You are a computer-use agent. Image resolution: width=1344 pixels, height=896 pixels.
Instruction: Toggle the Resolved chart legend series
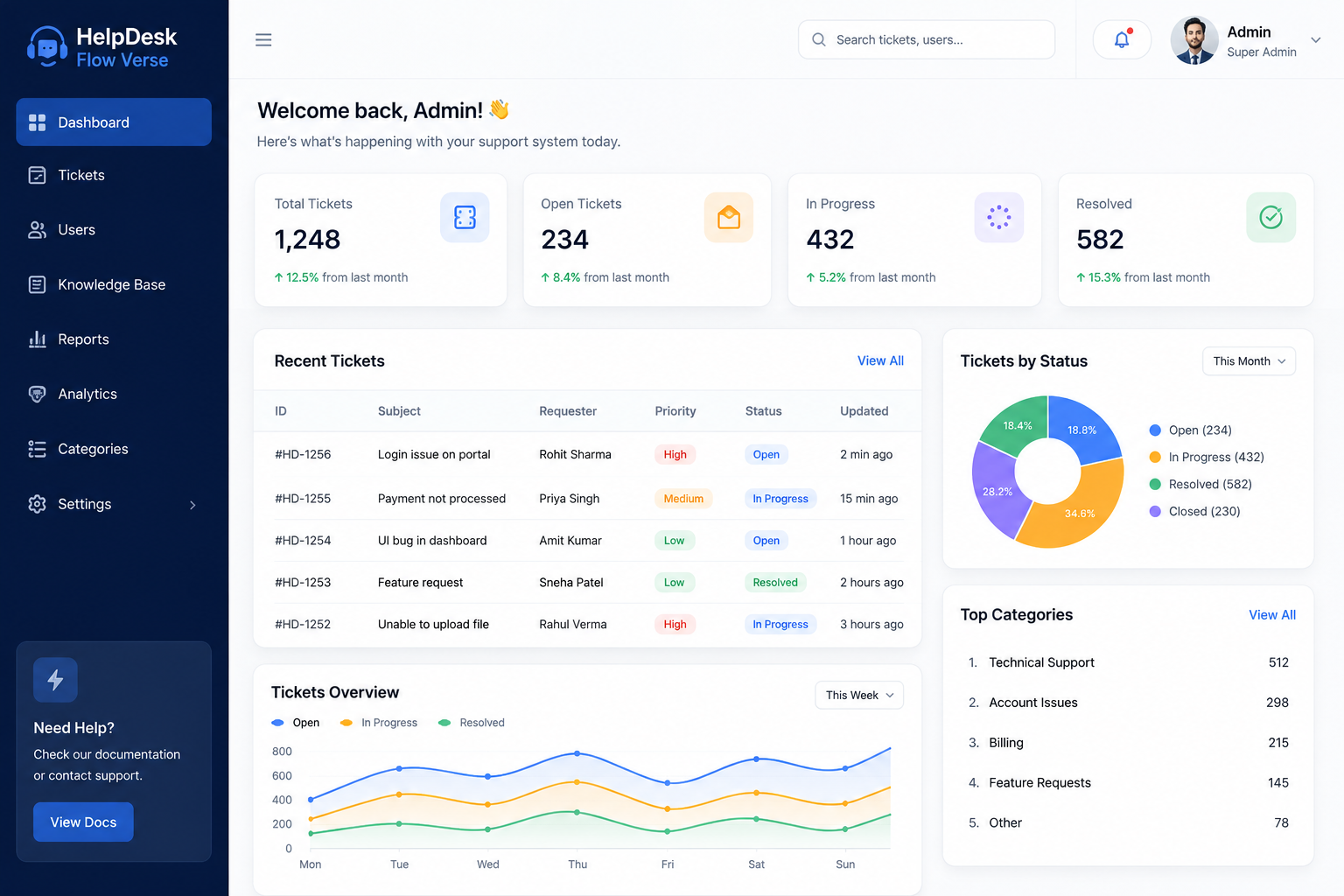point(472,723)
